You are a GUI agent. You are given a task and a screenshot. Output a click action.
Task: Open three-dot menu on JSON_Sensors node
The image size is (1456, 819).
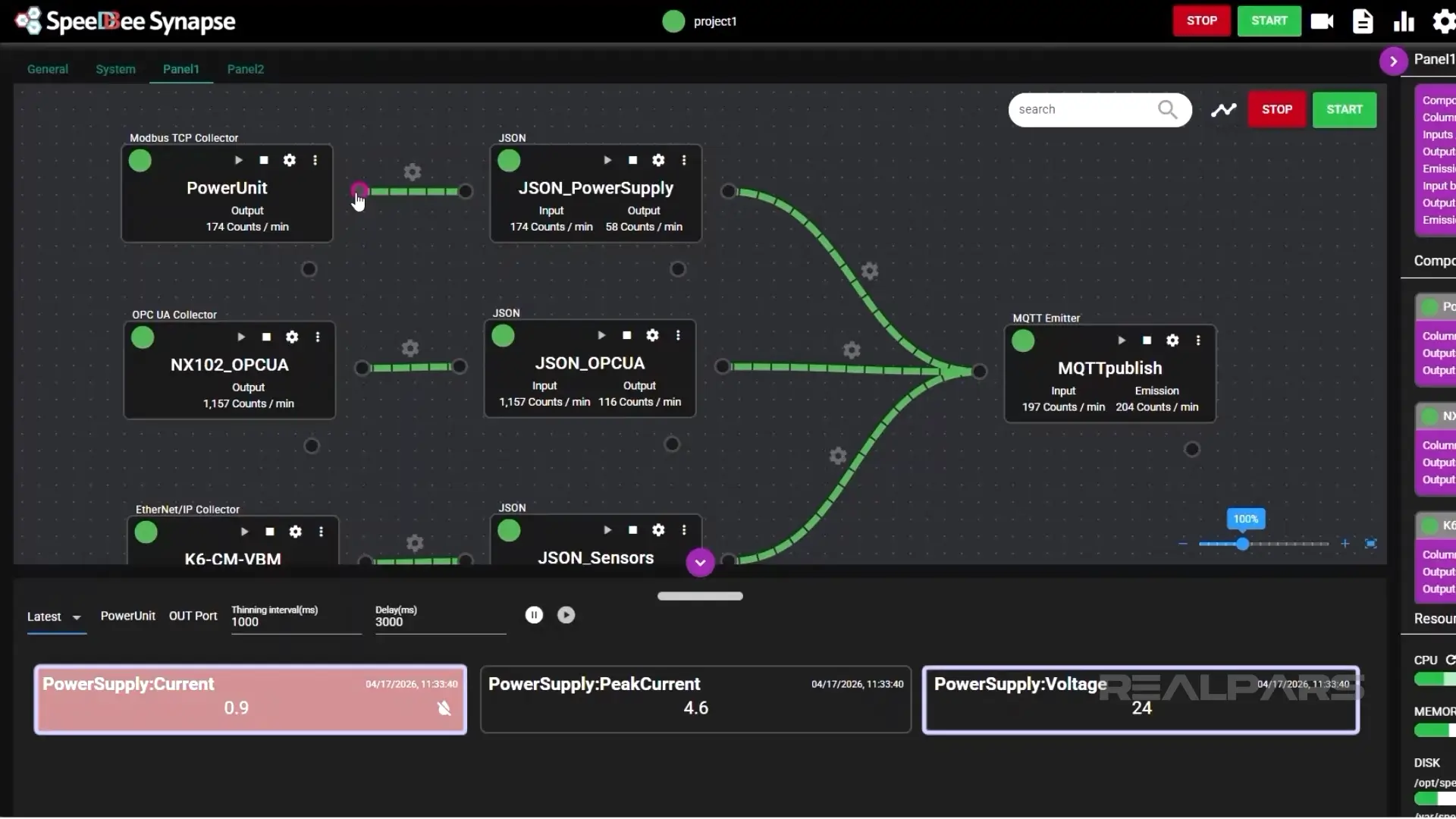684,530
